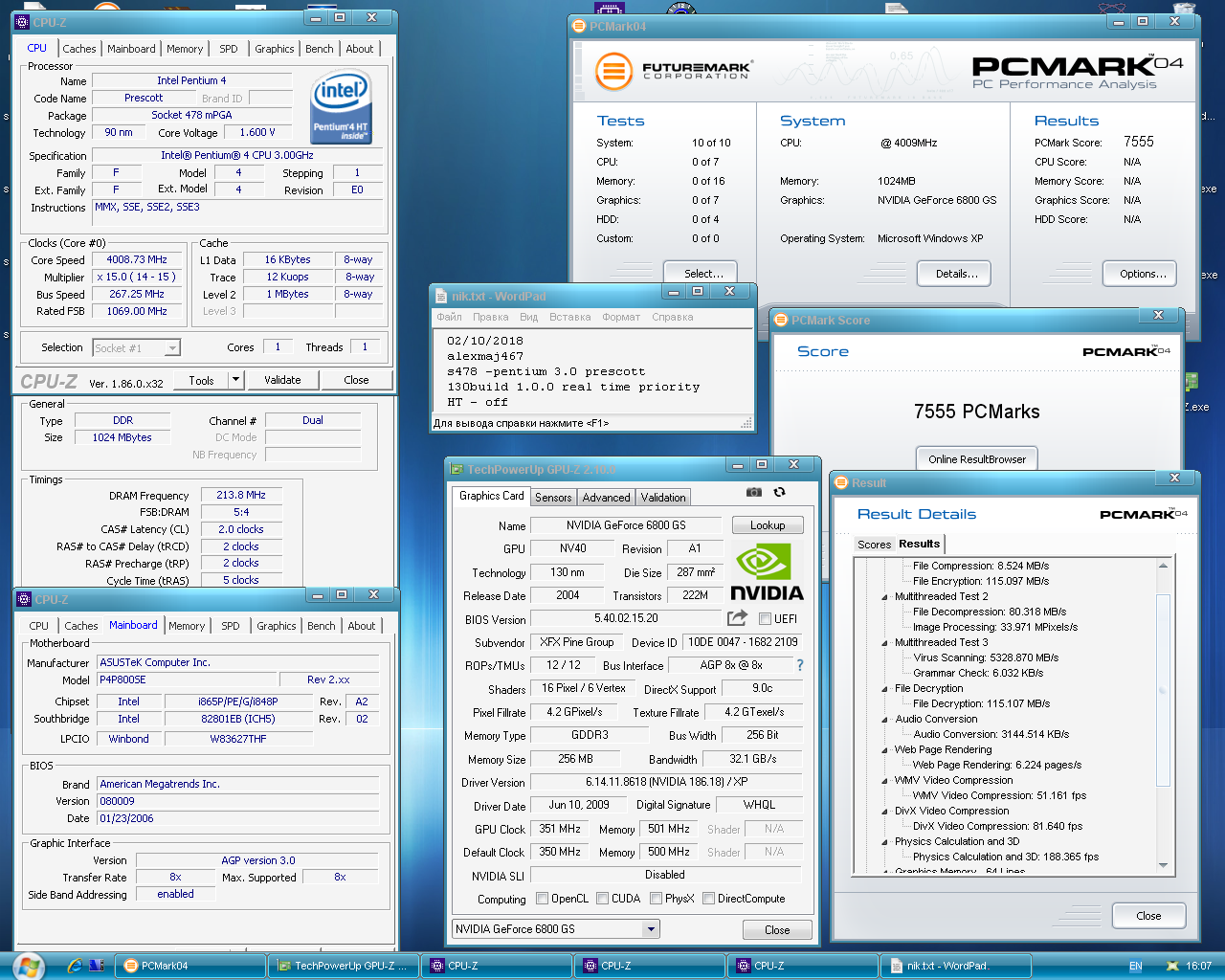The width and height of the screenshot is (1225, 980).
Task: Click the Options... button in PCMark04
Action: tap(1140, 274)
